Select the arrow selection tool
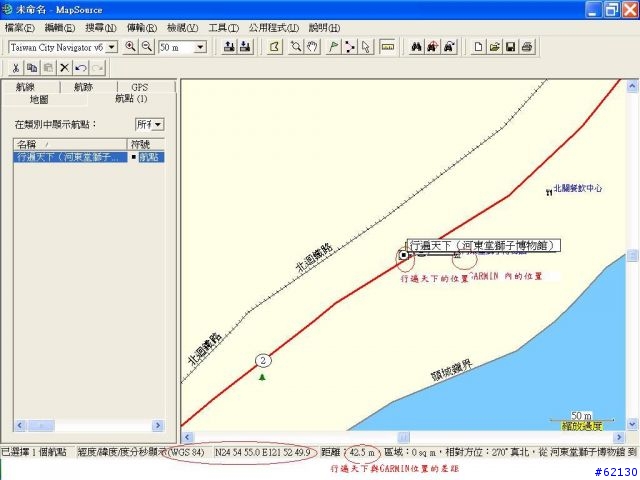This screenshot has width=640, height=480. pyautogui.click(x=366, y=47)
